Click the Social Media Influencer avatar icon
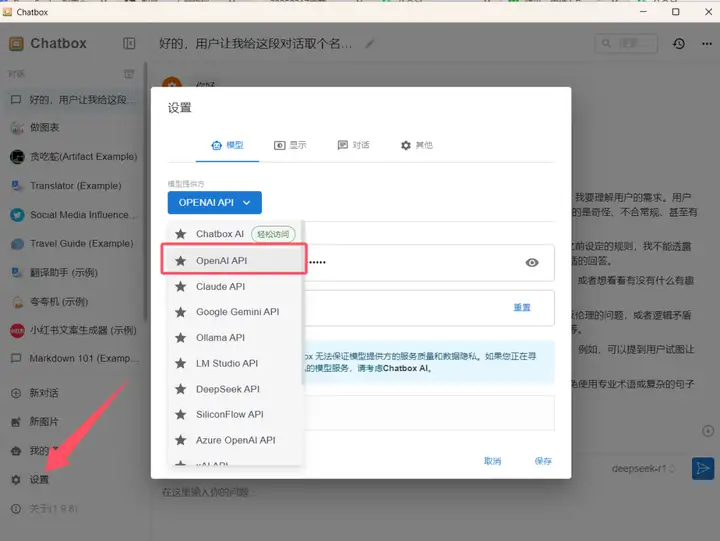 click(x=17, y=215)
